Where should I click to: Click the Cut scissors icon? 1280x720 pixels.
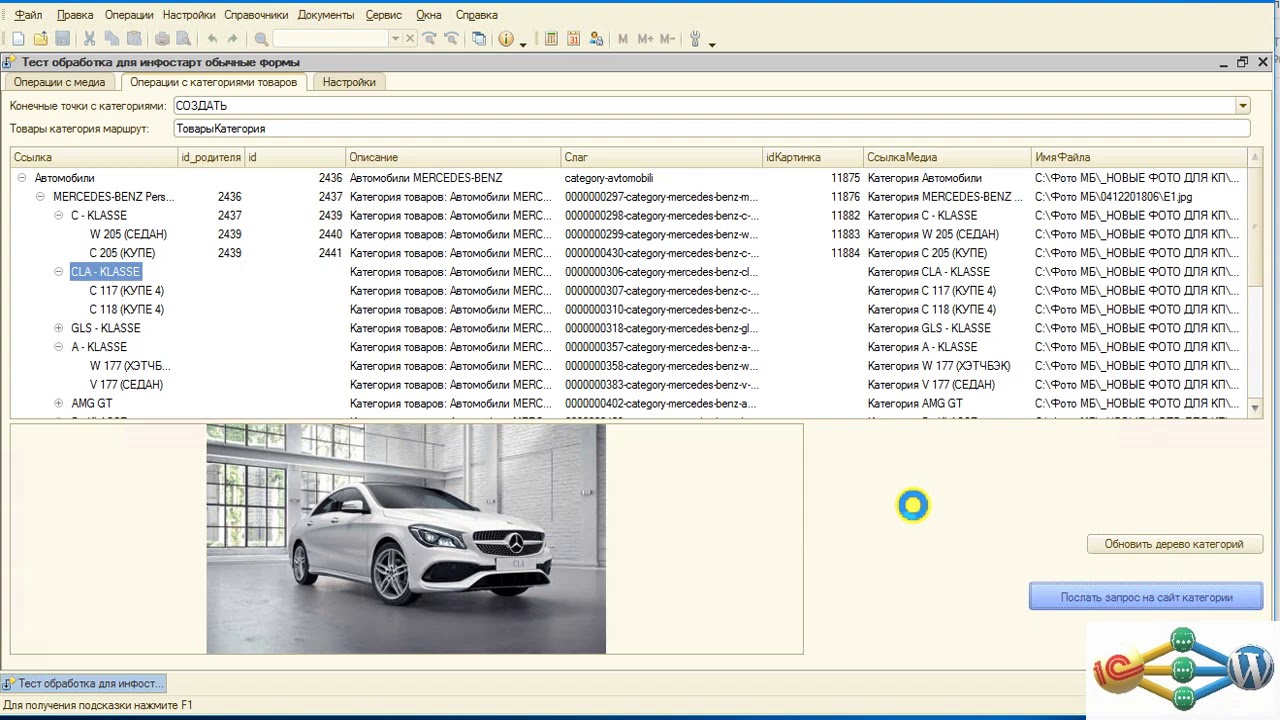[x=89, y=39]
